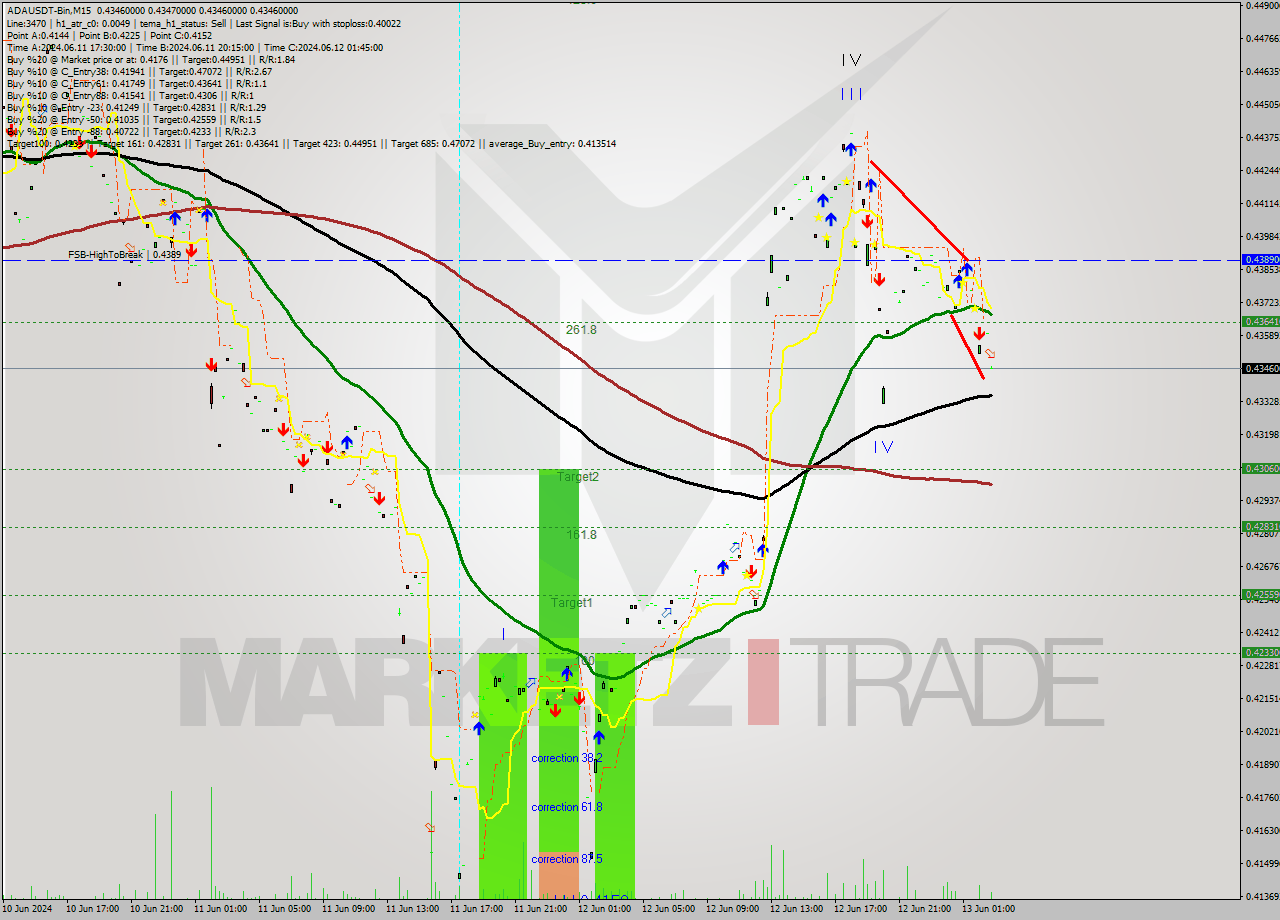
Task: Select the 261.8 Fibonacci label
Action: (x=581, y=330)
